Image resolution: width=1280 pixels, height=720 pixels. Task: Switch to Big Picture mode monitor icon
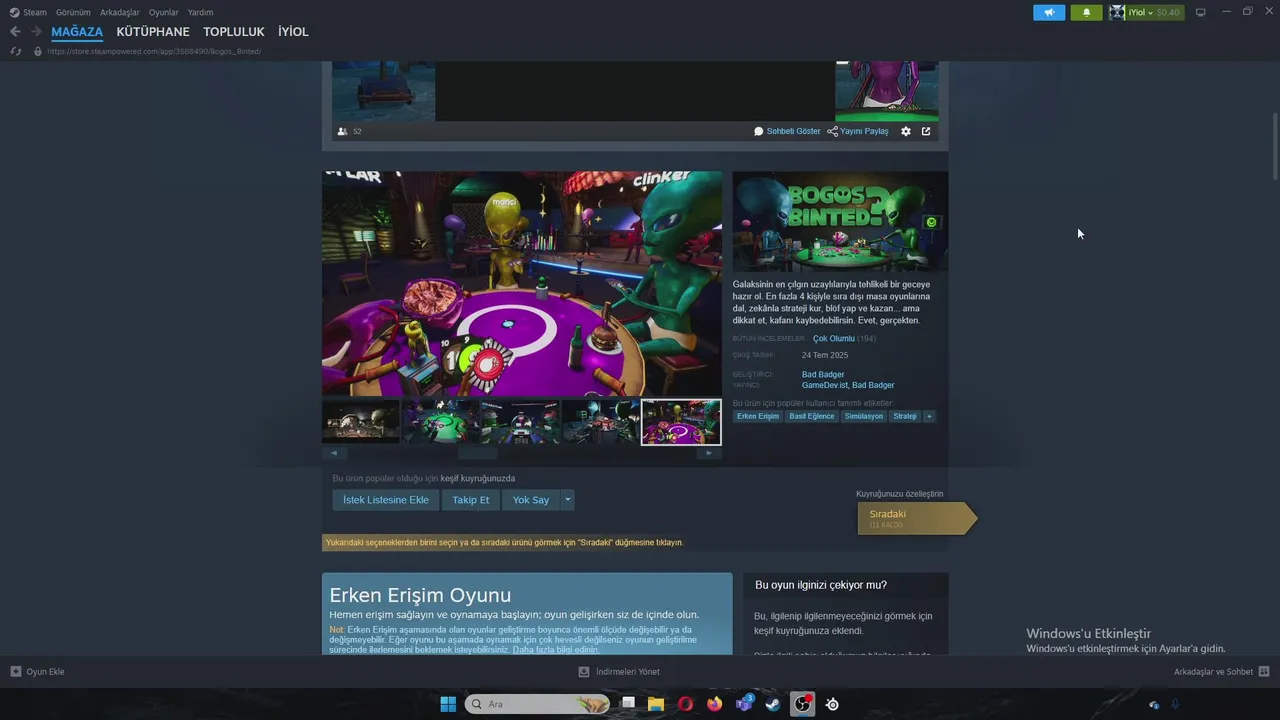point(1201,12)
